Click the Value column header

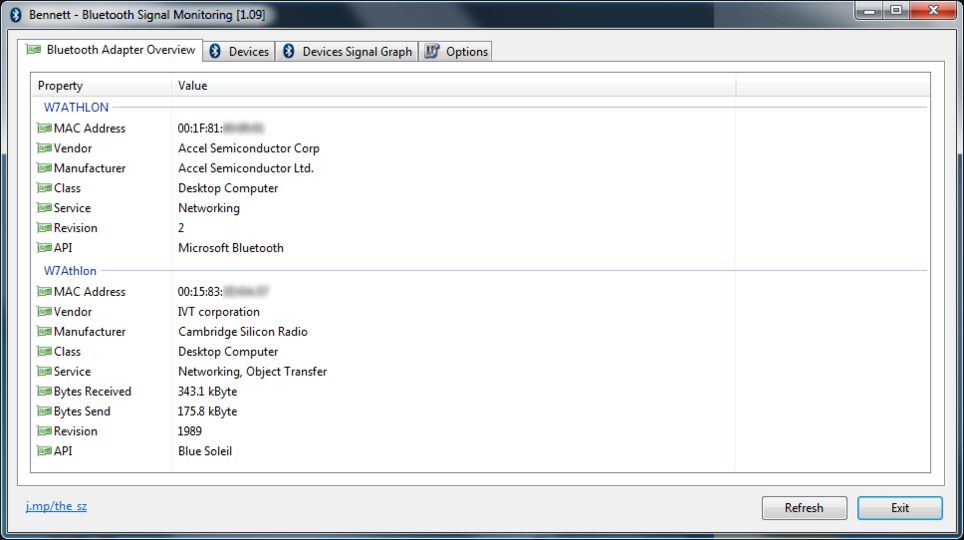coord(450,86)
